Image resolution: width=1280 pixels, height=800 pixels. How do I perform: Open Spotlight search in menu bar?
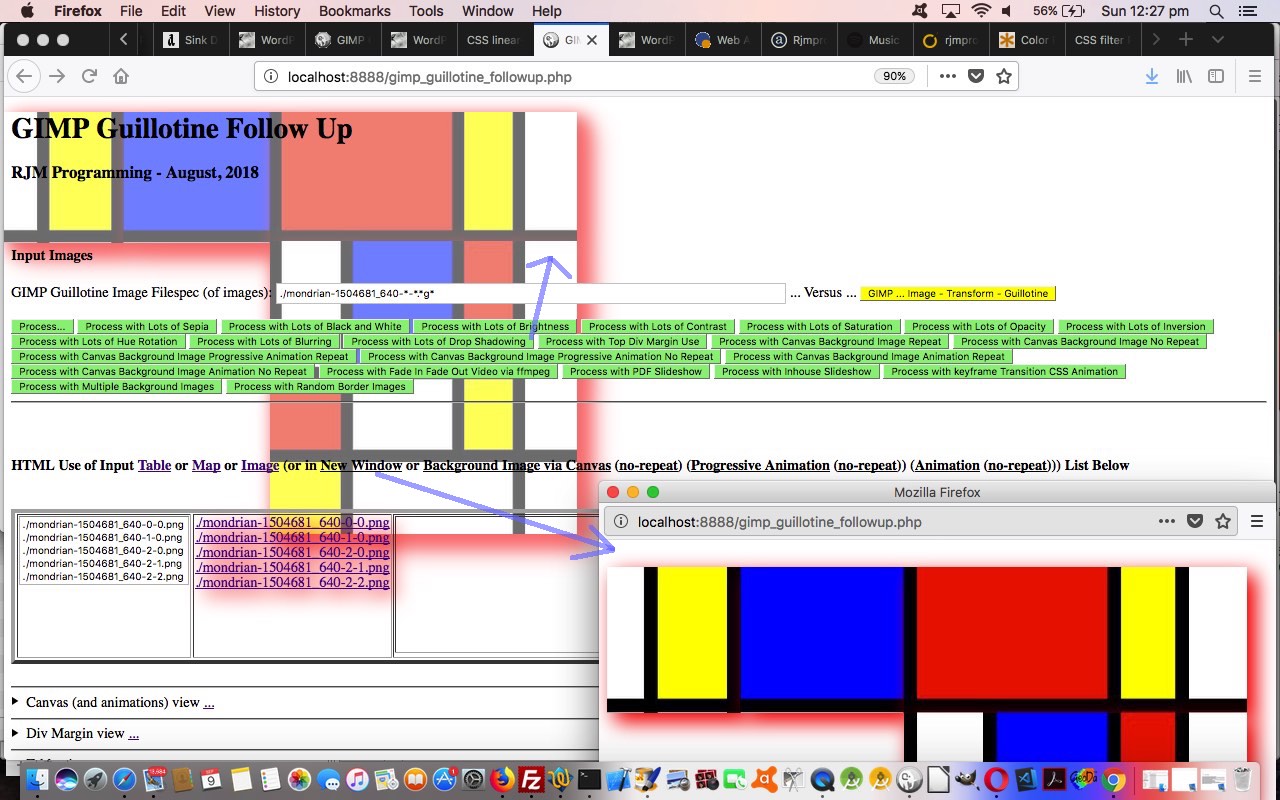[x=1217, y=11]
